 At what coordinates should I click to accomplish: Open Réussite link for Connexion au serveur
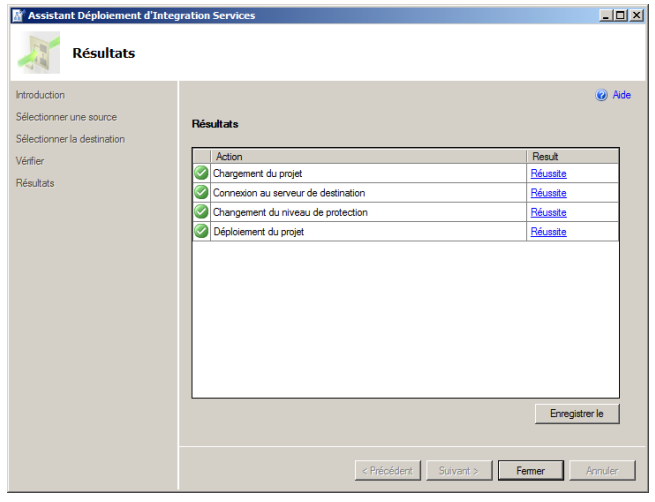point(548,193)
